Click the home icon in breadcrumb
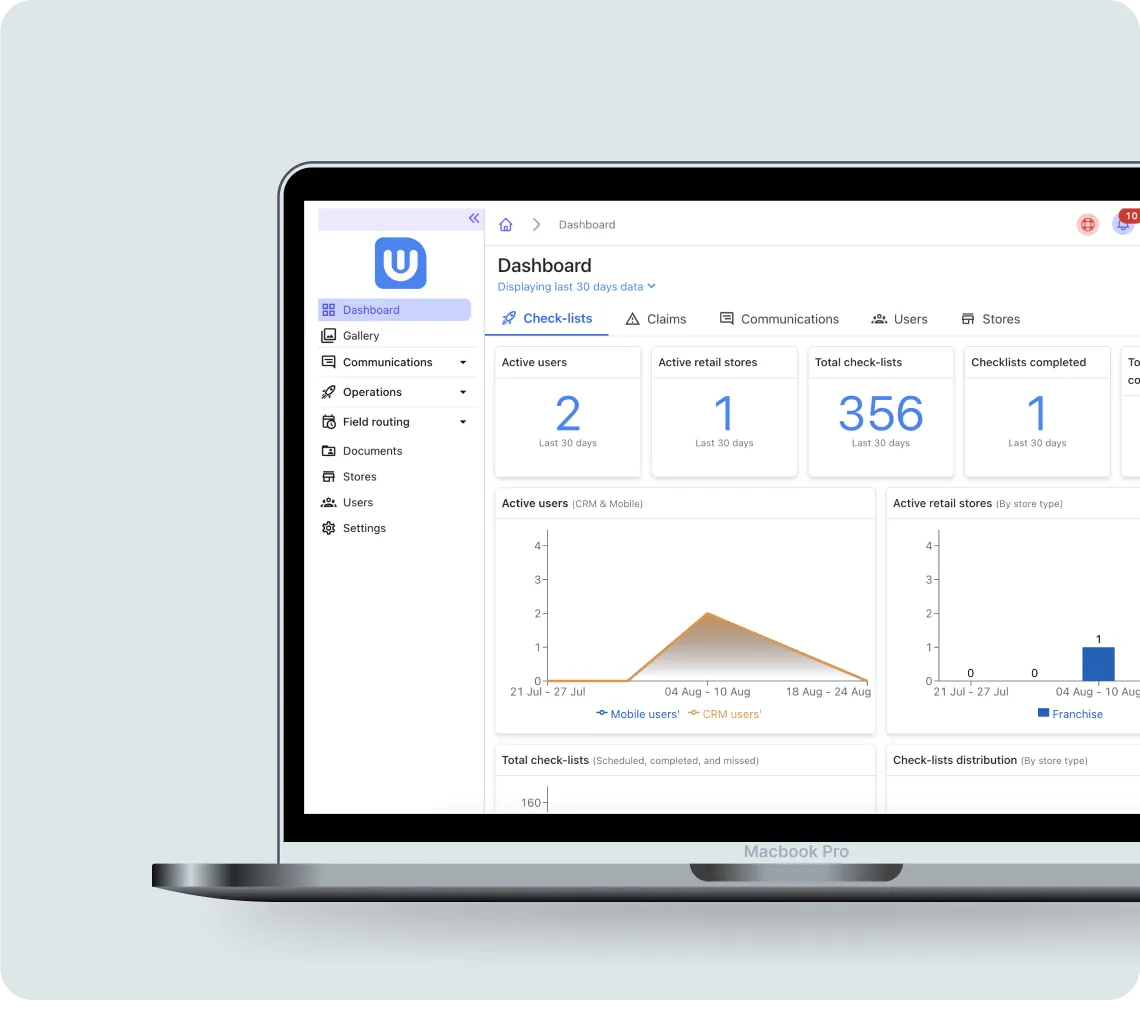This screenshot has height=1025, width=1140. pyautogui.click(x=506, y=225)
